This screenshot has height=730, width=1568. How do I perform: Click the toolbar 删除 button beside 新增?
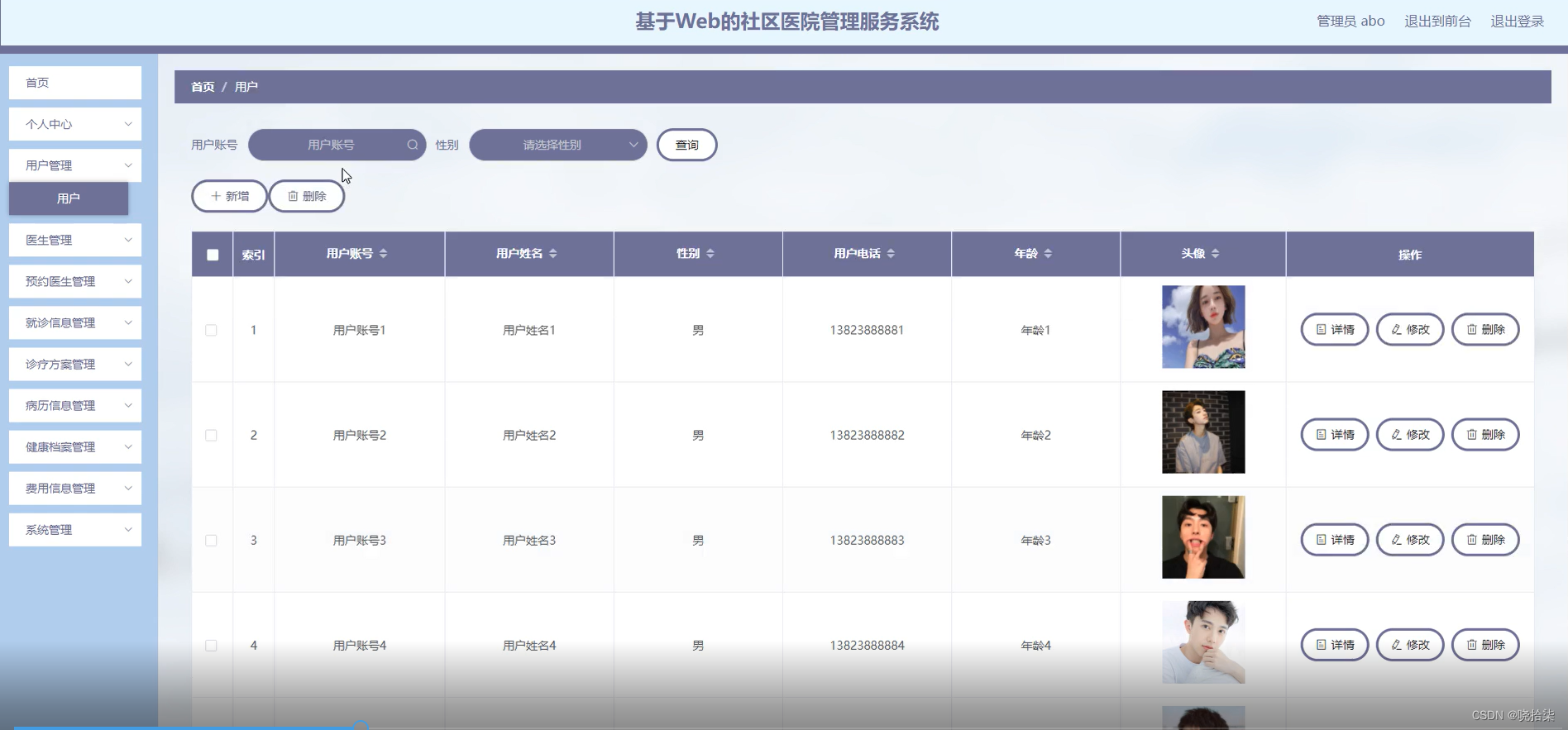307,196
